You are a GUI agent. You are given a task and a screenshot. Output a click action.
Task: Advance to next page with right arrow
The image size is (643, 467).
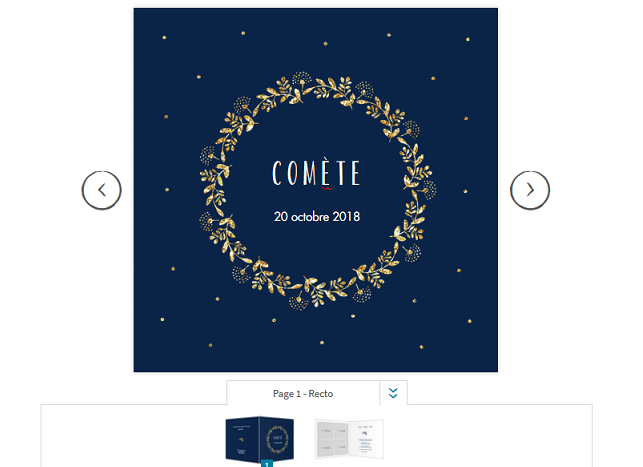click(530, 190)
